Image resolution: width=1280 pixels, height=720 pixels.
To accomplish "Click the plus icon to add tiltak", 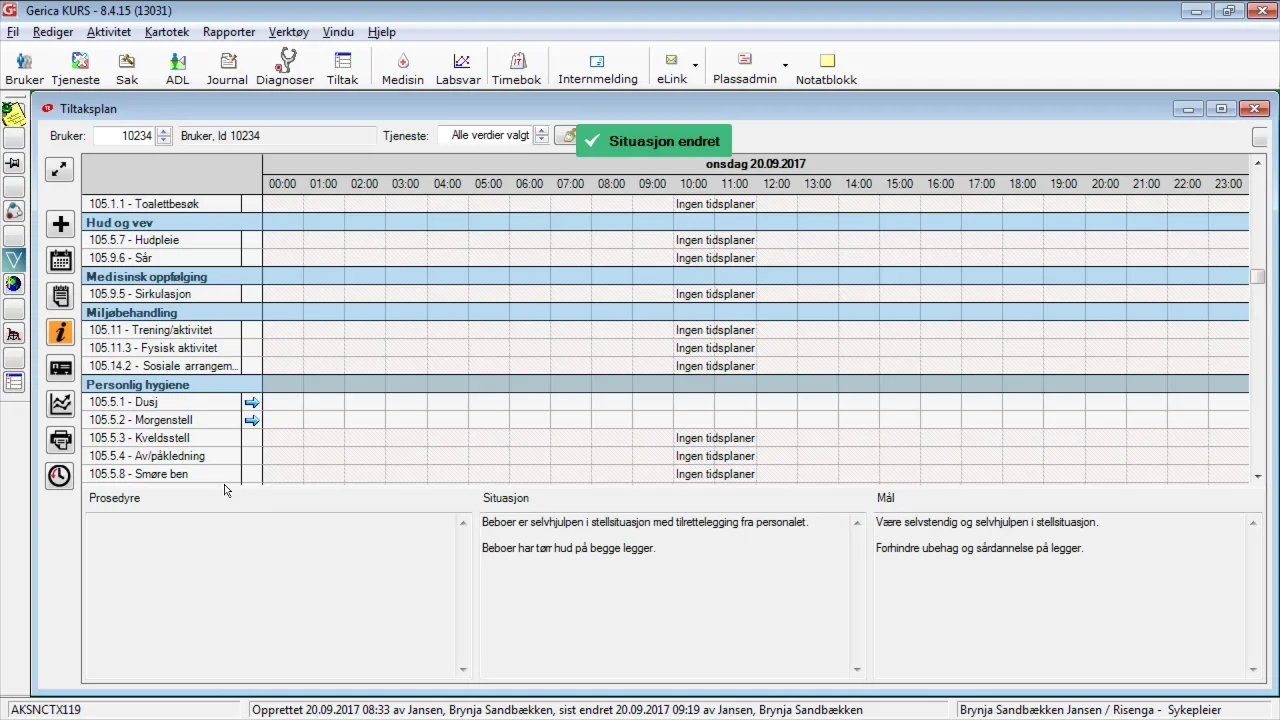I will [x=61, y=224].
